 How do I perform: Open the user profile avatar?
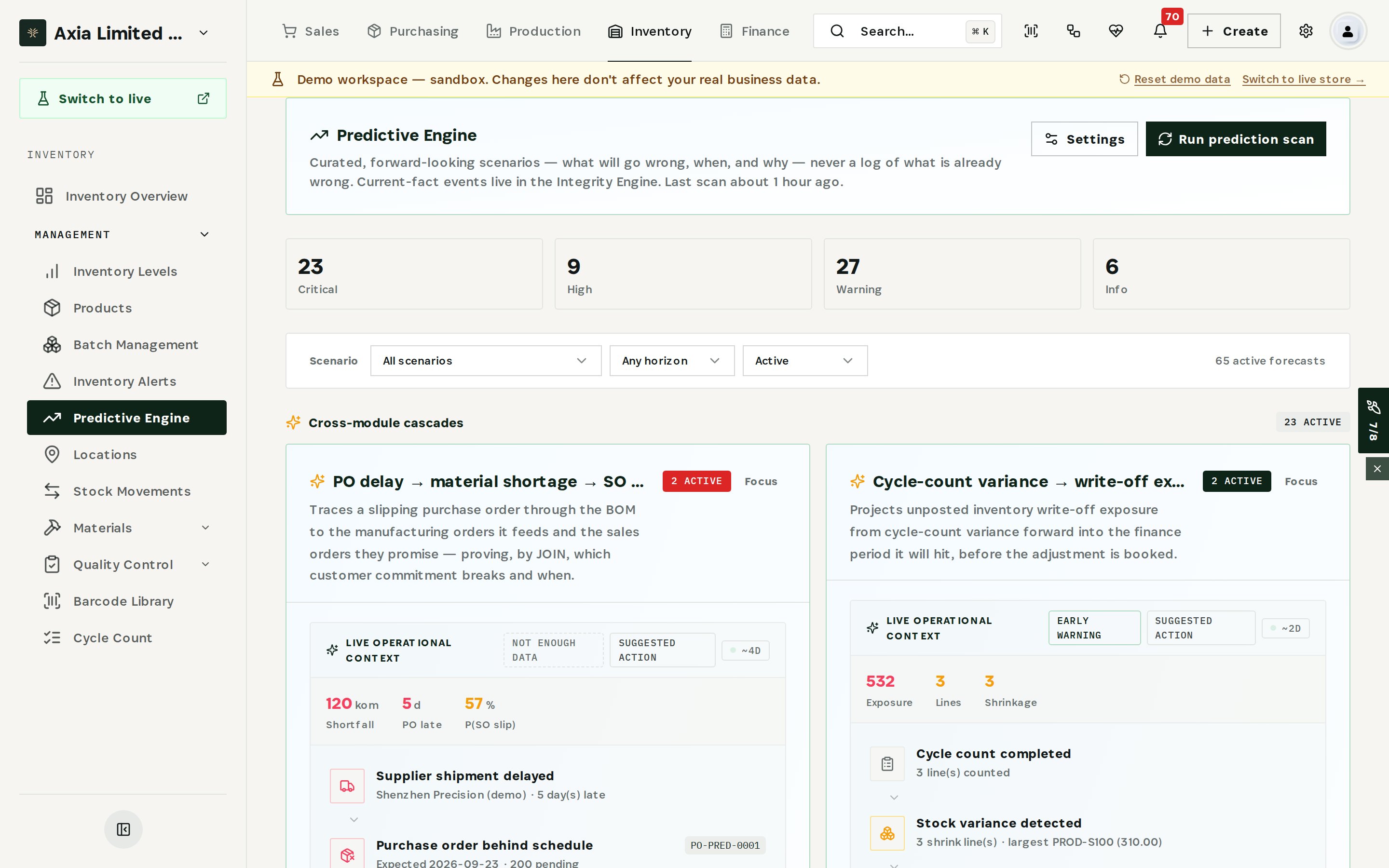coord(1348,31)
